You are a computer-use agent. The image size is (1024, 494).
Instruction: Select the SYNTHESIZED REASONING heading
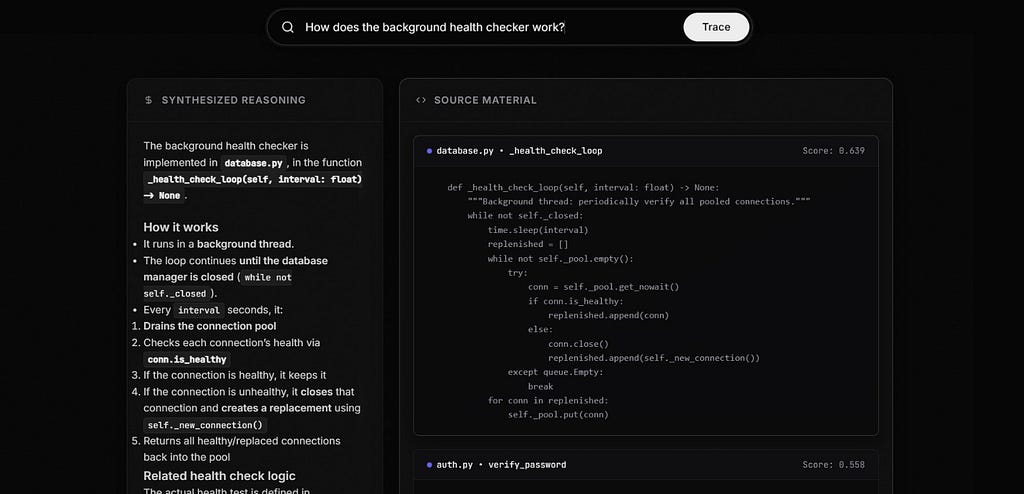point(233,100)
